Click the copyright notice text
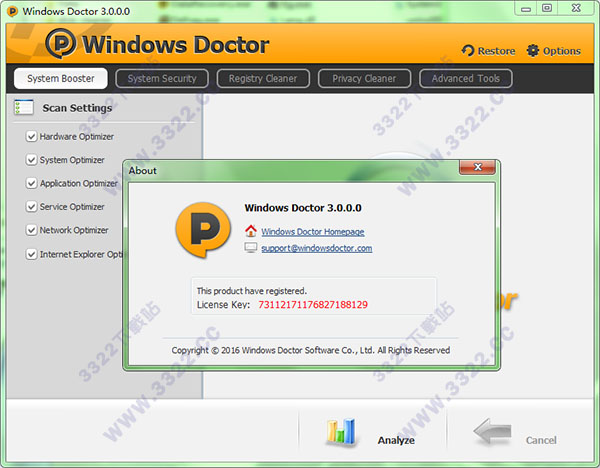 point(311,350)
